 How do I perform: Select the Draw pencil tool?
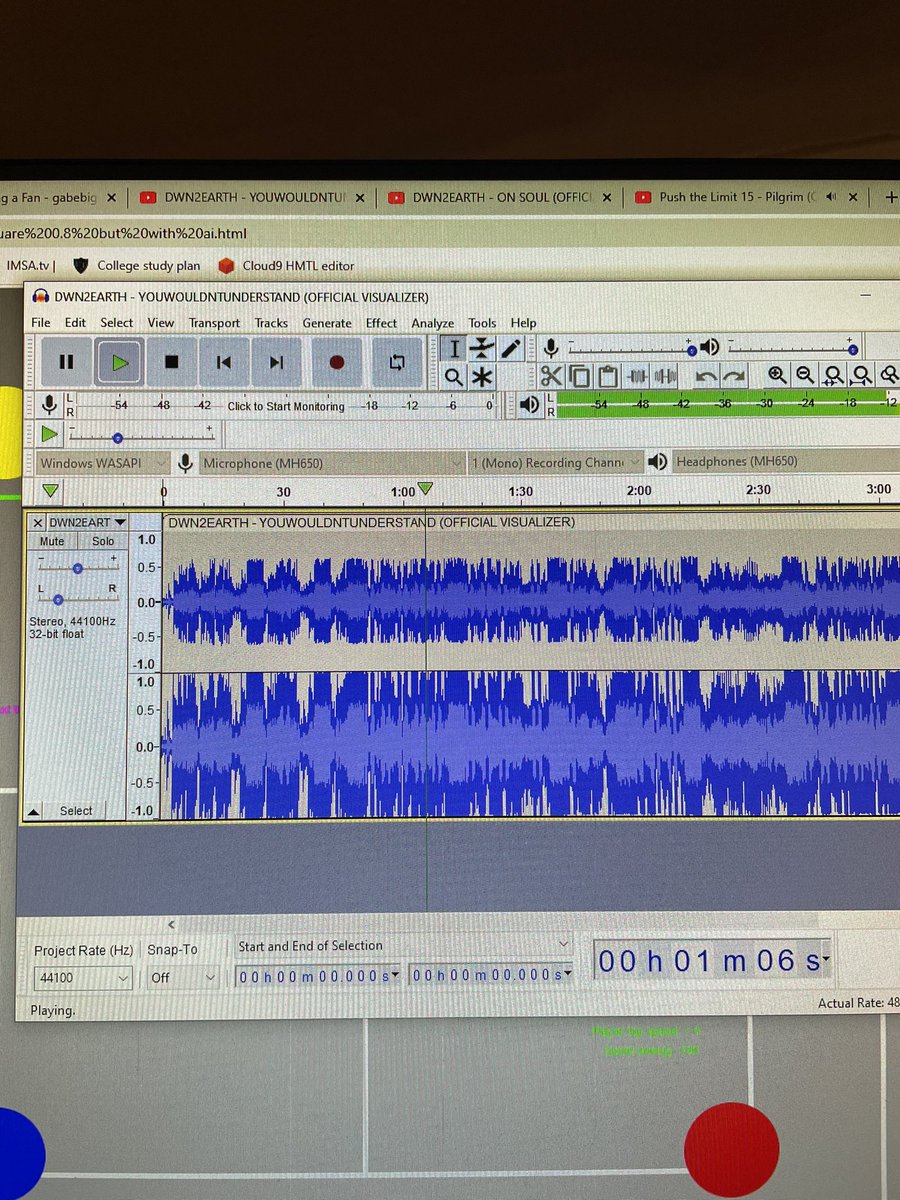point(511,348)
